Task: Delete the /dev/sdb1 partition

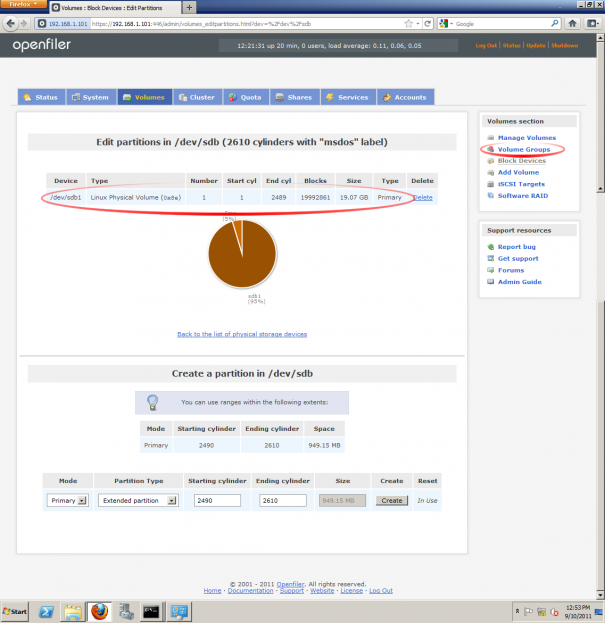Action: (x=423, y=197)
